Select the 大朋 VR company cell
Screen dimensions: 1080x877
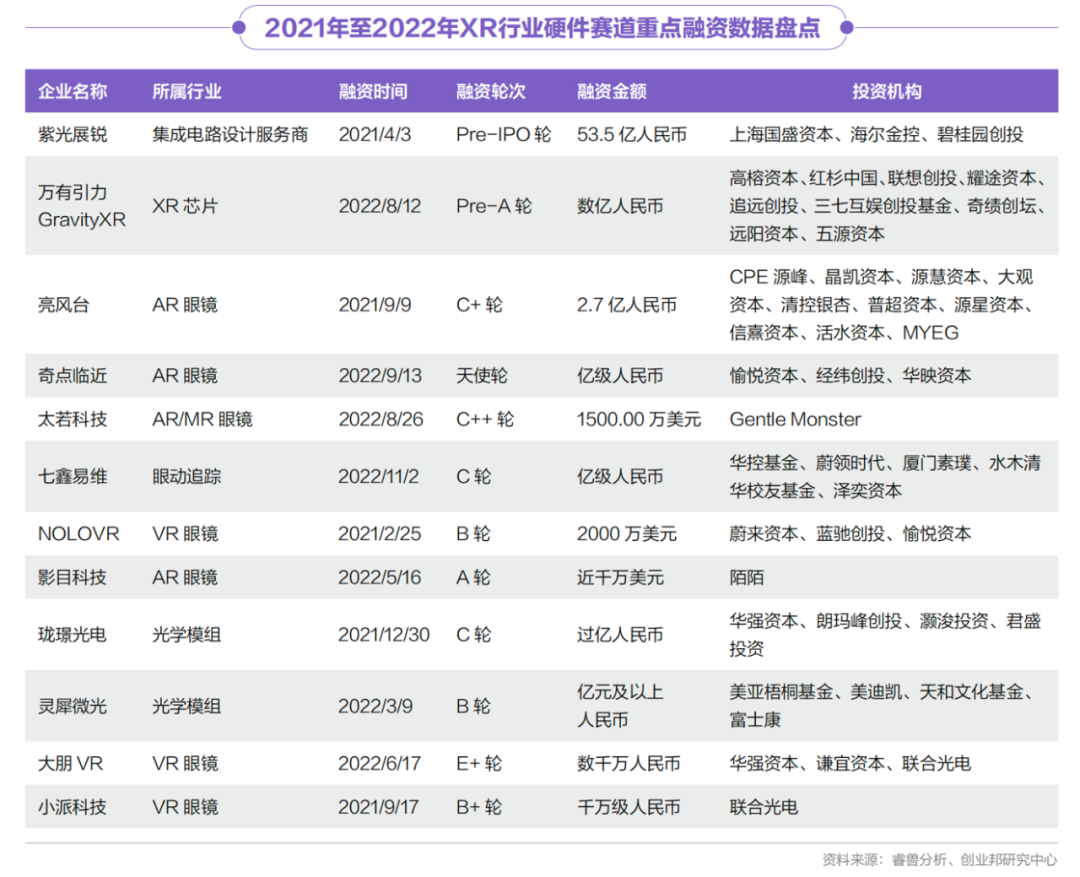[71, 763]
